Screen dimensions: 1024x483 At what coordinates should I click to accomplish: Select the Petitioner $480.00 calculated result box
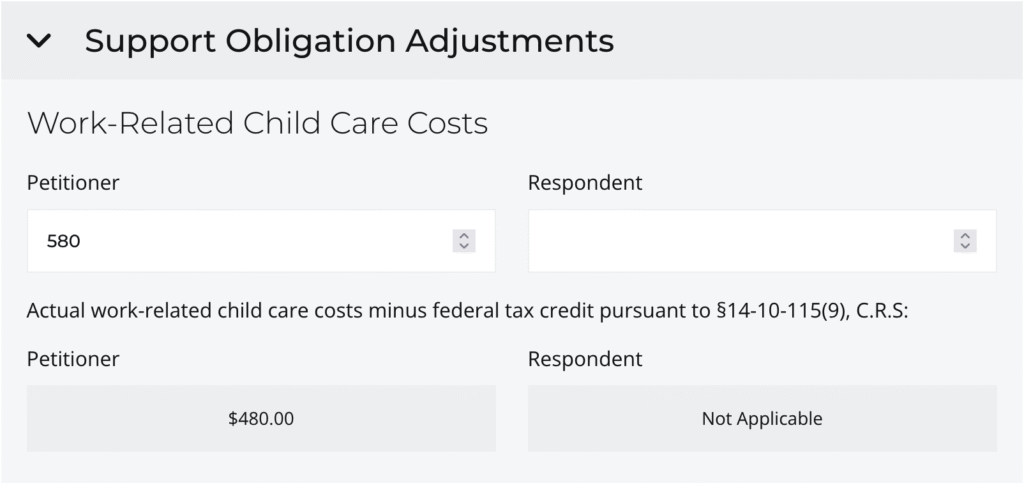[x=261, y=418]
